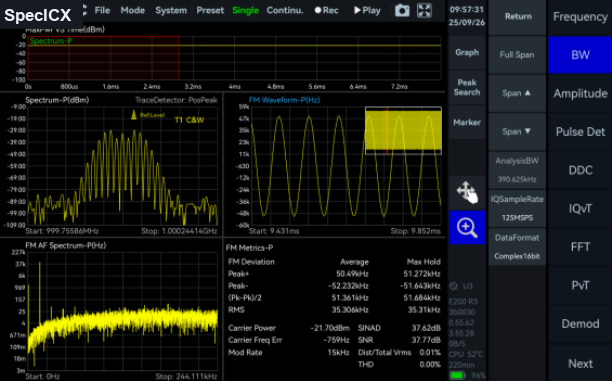This screenshot has width=612, height=381.
Task: Select the BW menu tab
Action: coord(580,55)
